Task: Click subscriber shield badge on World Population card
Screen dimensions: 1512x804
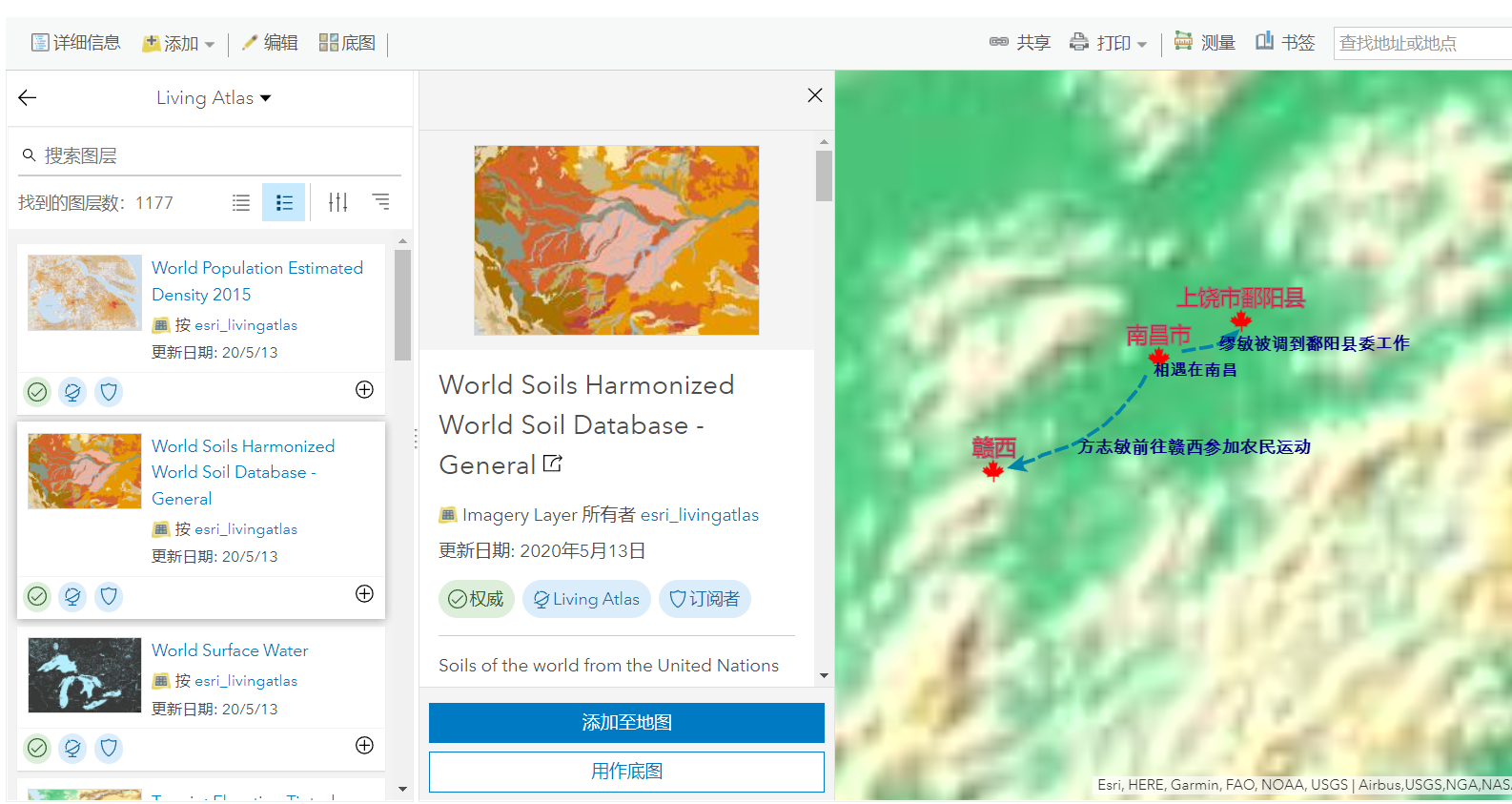Action: pos(109,392)
